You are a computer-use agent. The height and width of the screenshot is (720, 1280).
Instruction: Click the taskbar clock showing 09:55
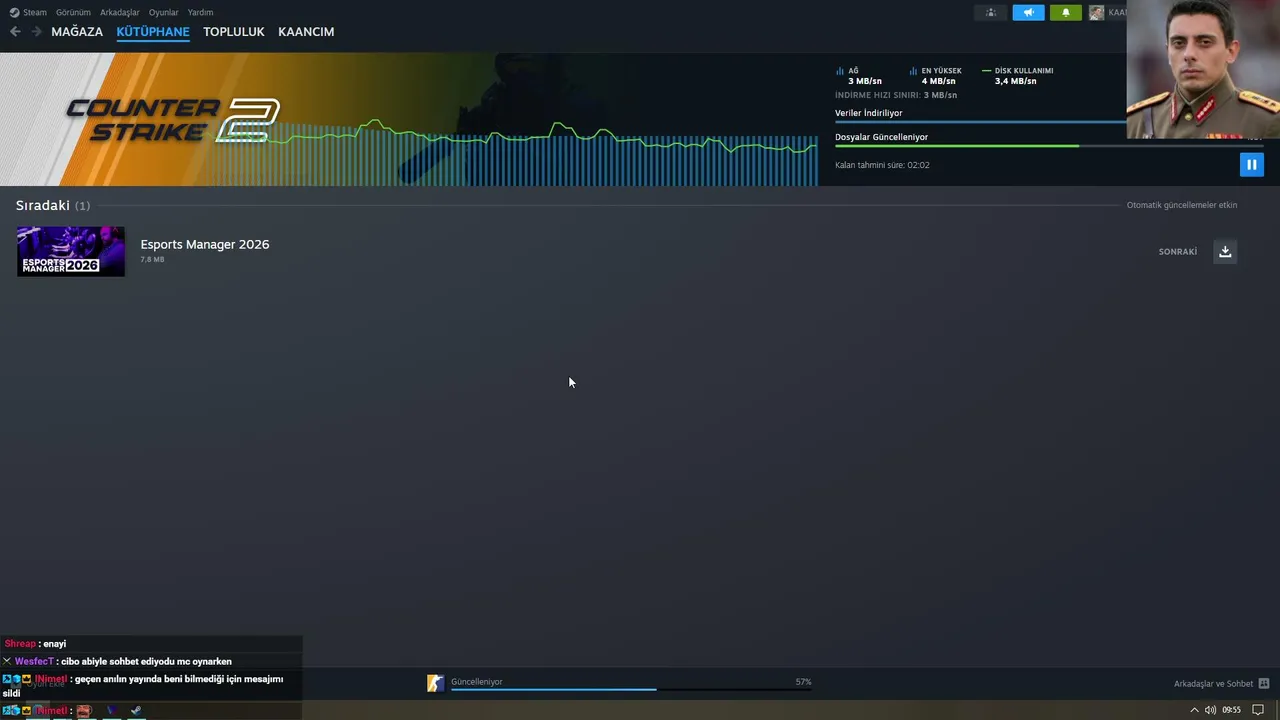tap(1231, 710)
